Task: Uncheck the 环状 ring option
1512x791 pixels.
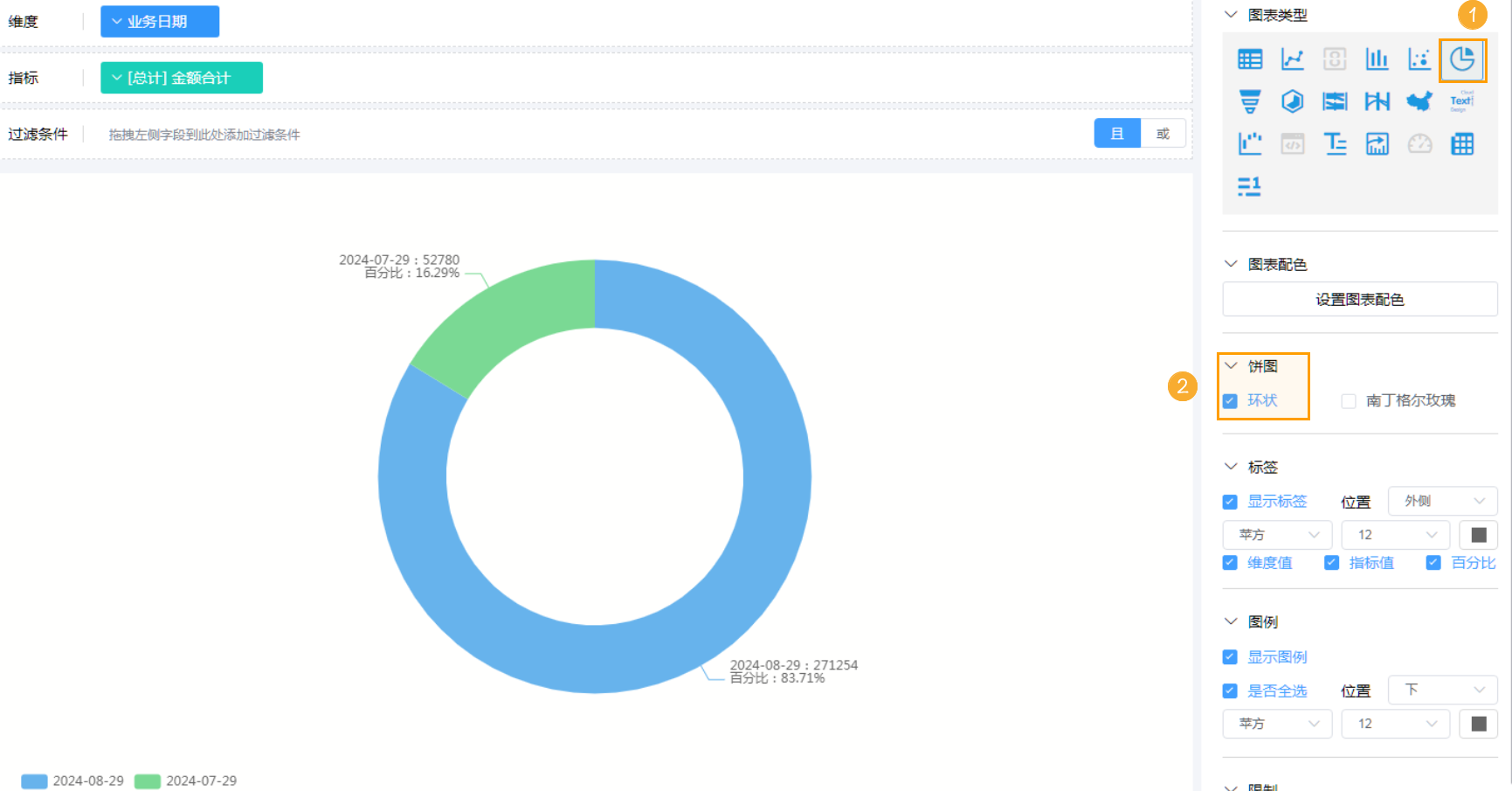Action: [x=1230, y=401]
